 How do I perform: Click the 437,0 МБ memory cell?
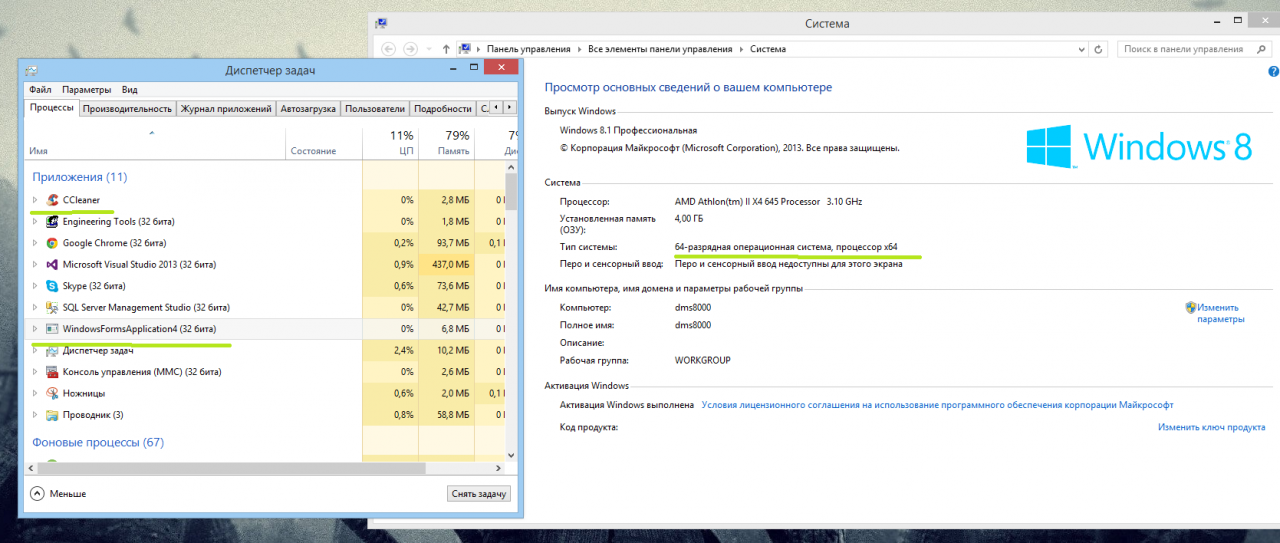coord(446,265)
